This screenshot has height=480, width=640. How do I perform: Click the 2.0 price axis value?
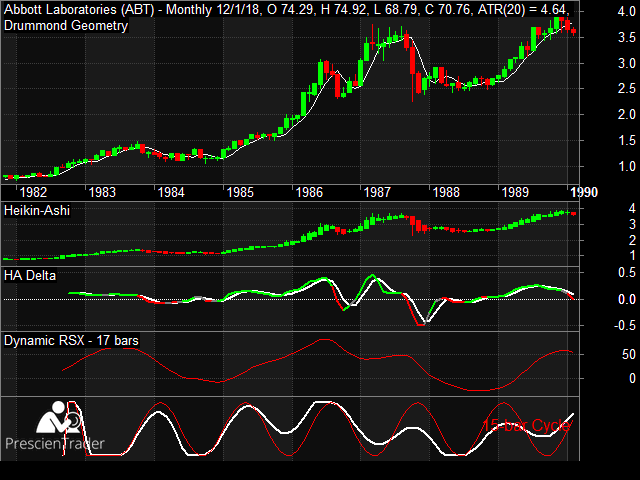[x=627, y=114]
